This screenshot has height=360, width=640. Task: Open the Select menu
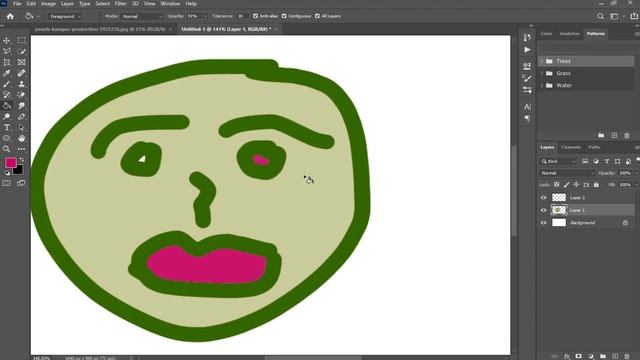[x=102, y=4]
